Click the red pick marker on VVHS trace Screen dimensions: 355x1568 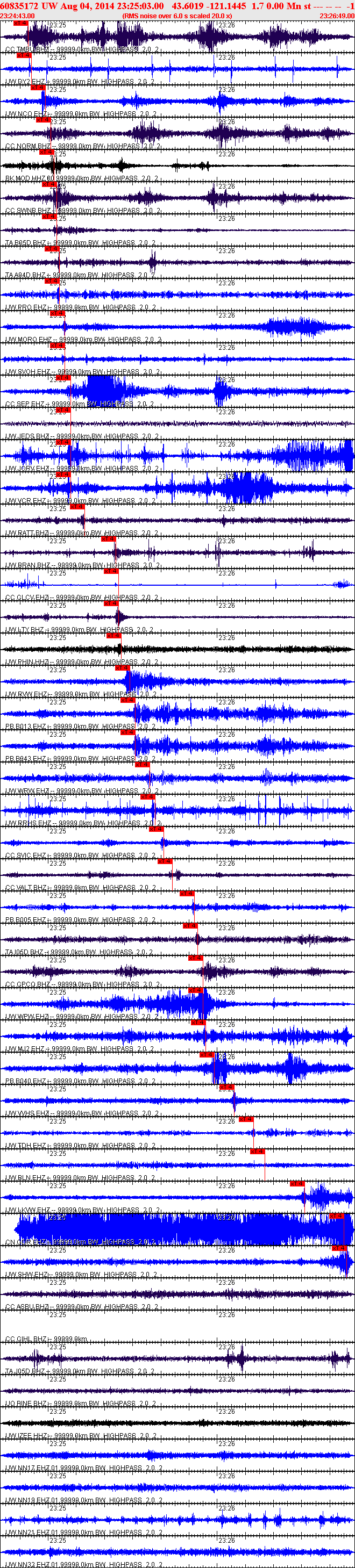[x=226, y=1087]
